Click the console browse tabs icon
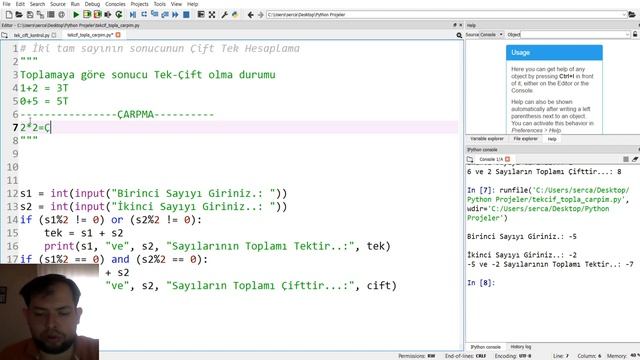The image size is (640, 360). 470,159
